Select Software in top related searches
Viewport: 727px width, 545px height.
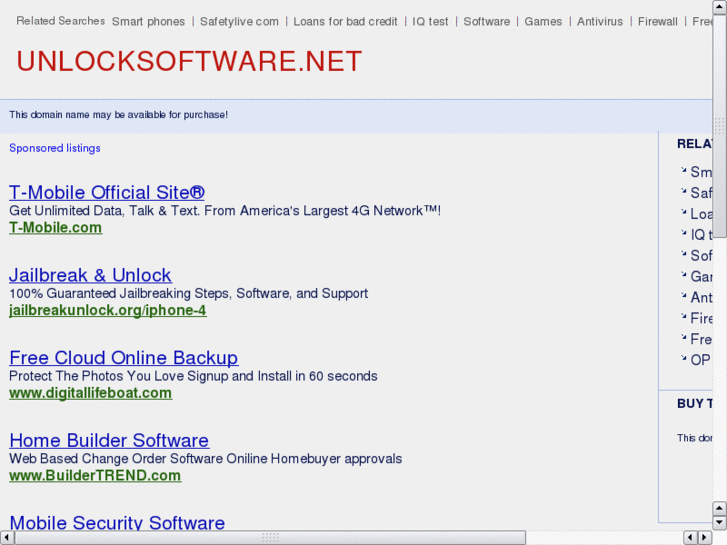487,22
